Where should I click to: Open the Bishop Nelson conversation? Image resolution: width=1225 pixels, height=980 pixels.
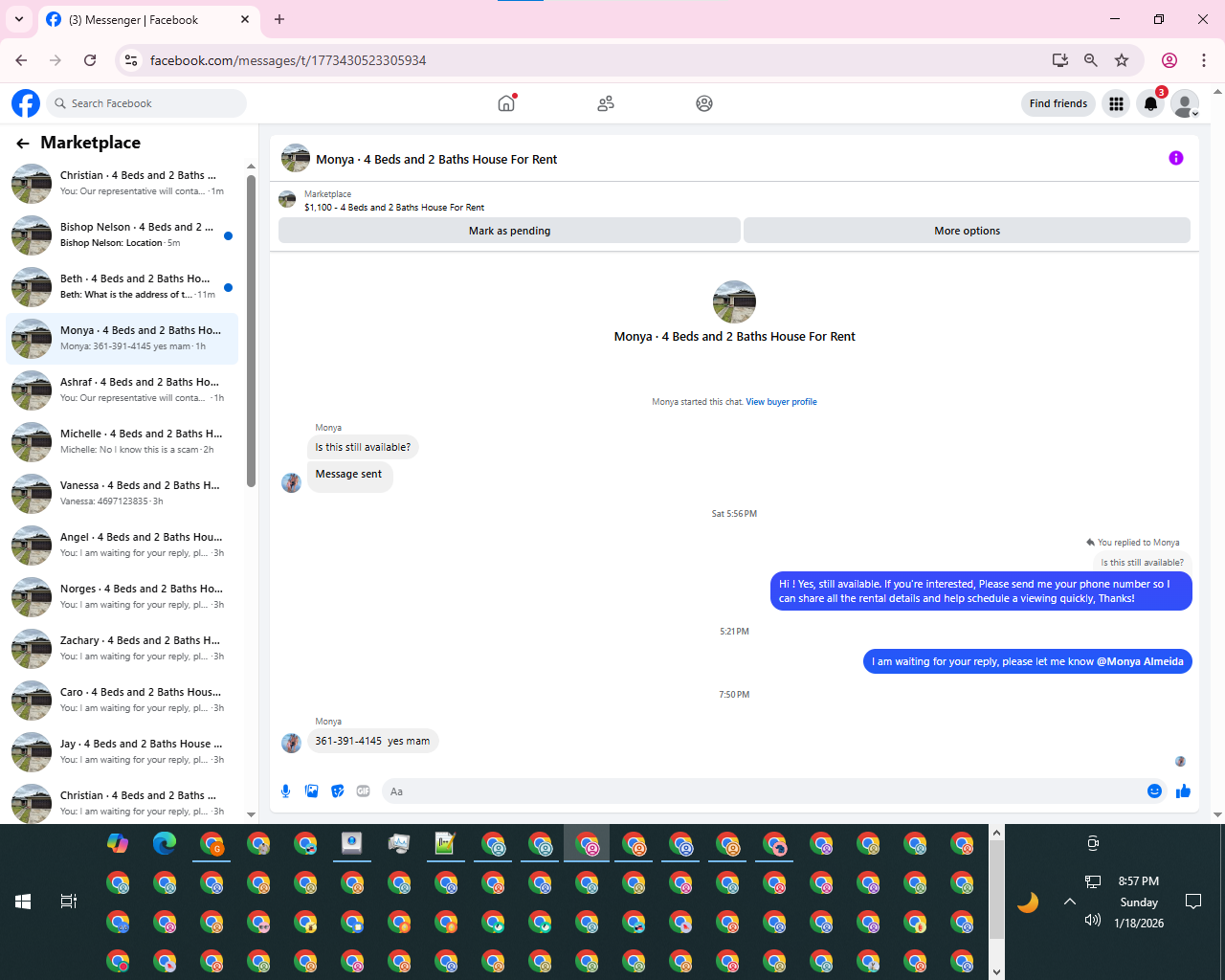tap(122, 235)
